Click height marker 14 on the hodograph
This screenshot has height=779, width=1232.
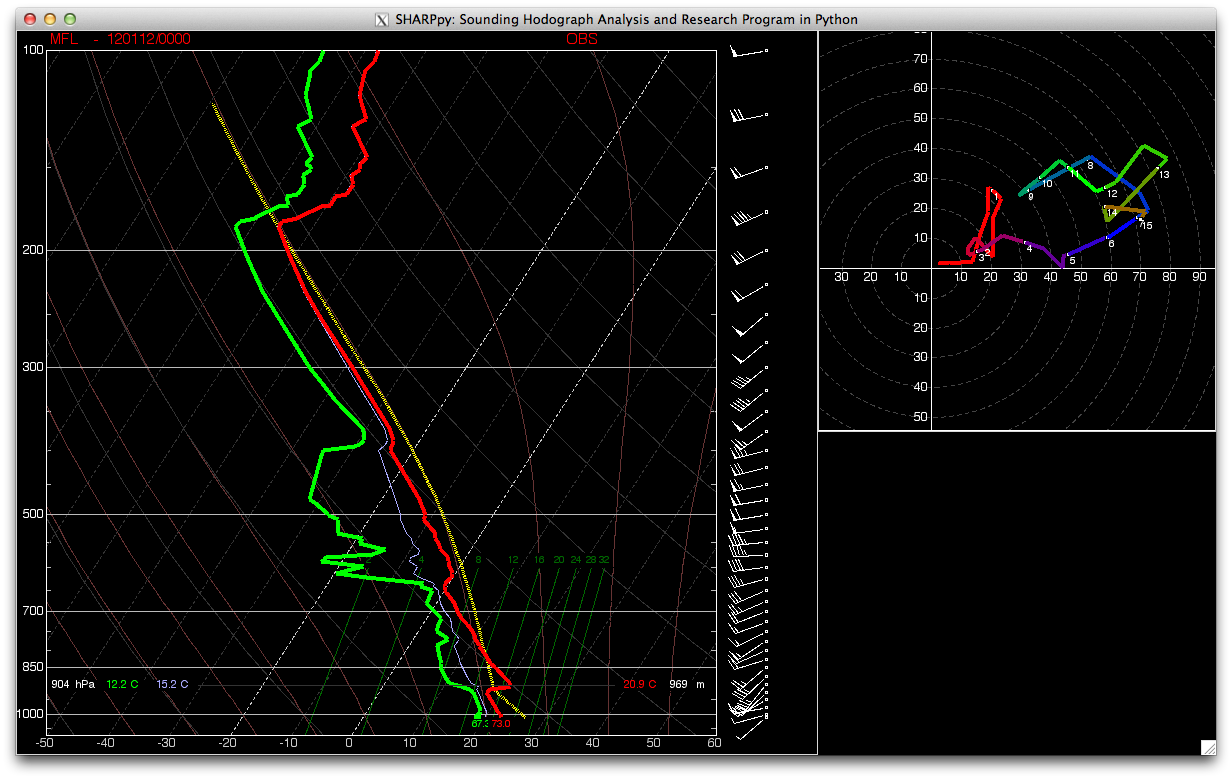pos(1111,213)
